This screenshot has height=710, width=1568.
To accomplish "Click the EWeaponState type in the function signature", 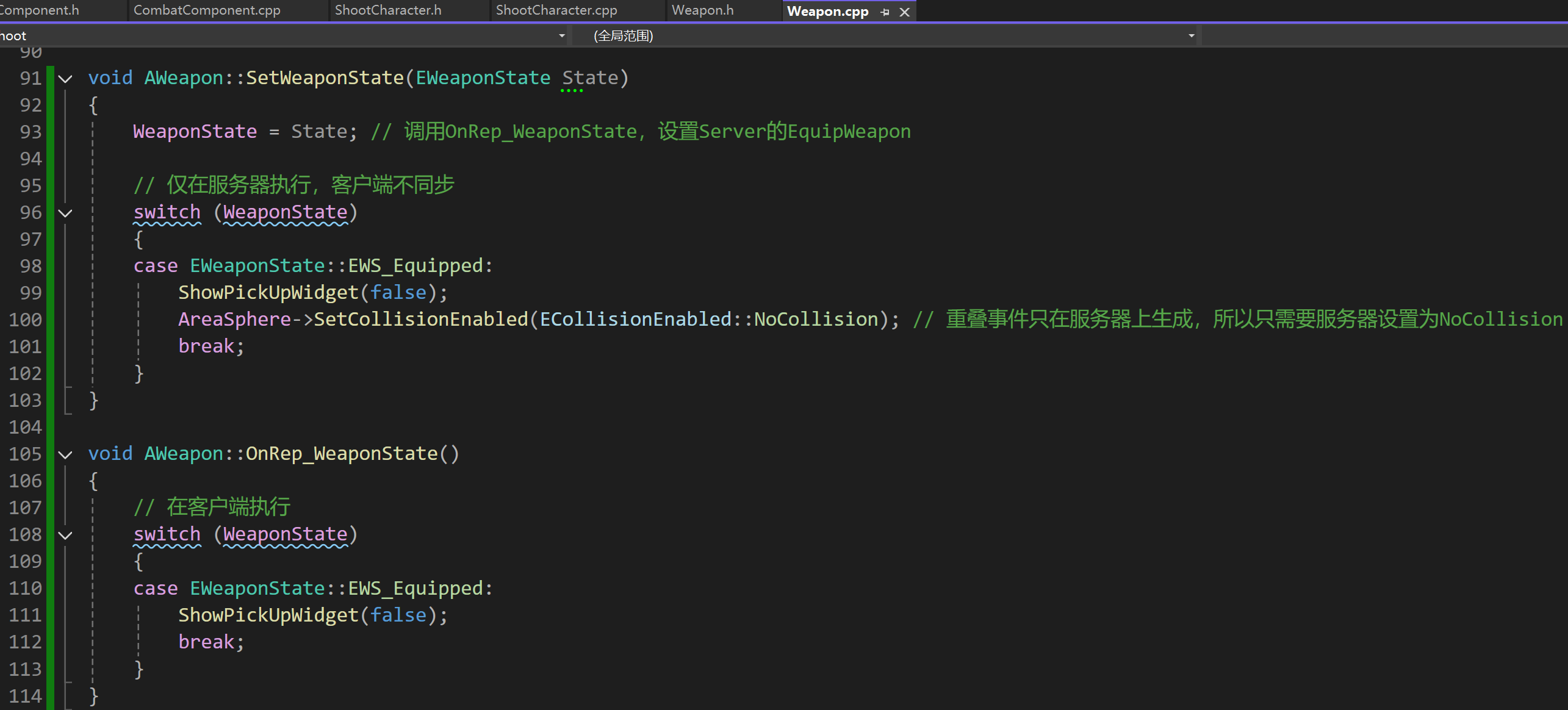I will tap(483, 78).
